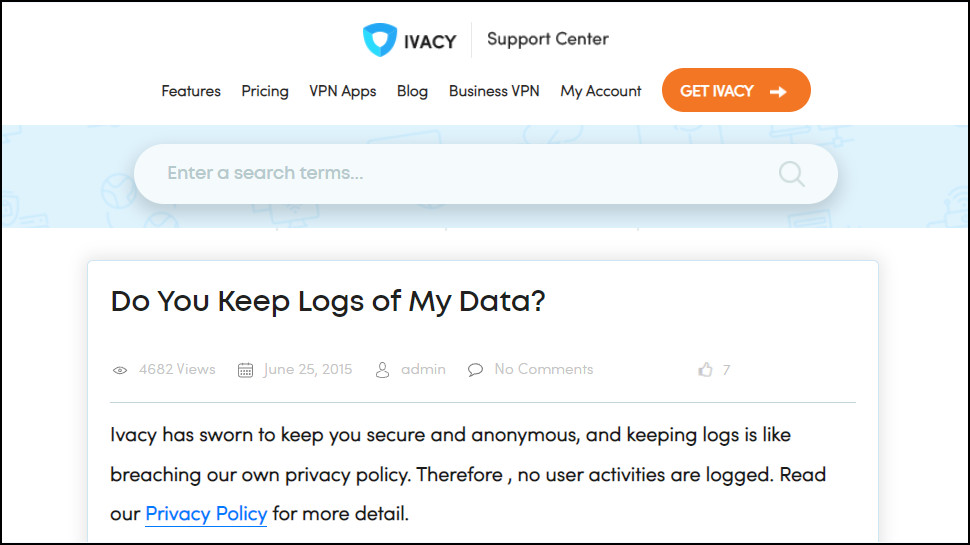Go to My Account
970x545 pixels.
601,91
